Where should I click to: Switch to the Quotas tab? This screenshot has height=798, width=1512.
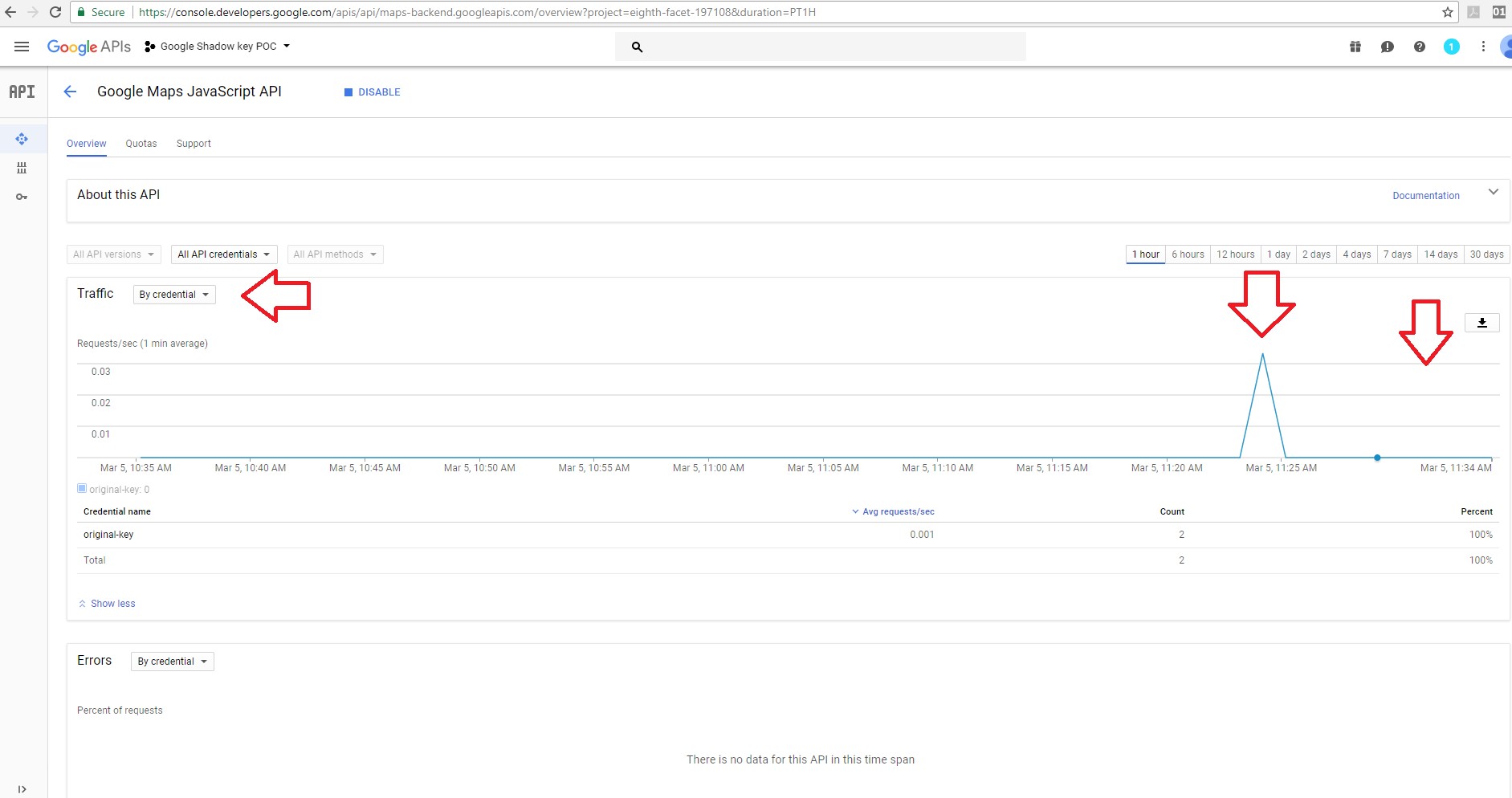141,144
